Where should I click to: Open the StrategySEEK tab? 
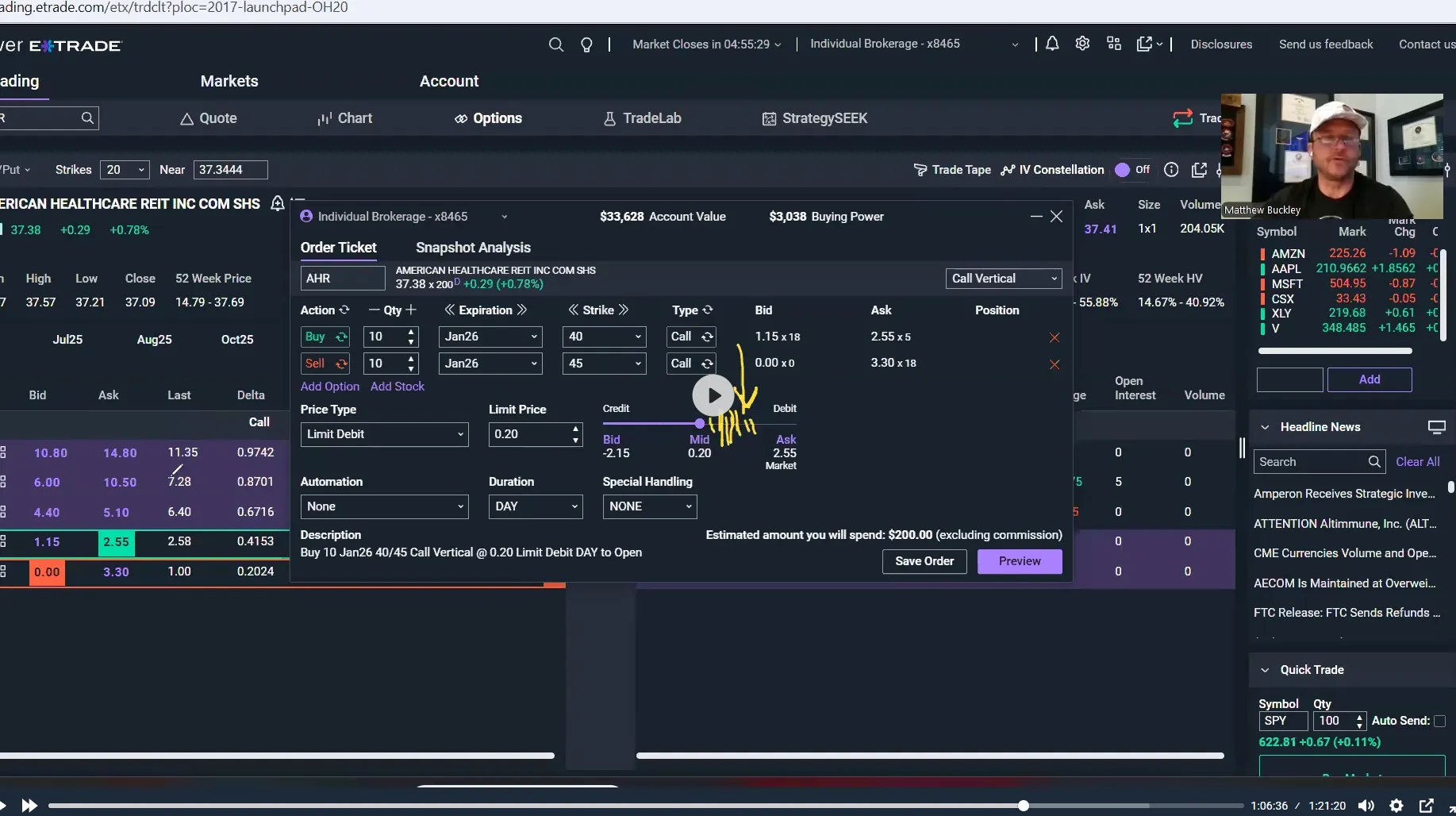pyautogui.click(x=815, y=118)
